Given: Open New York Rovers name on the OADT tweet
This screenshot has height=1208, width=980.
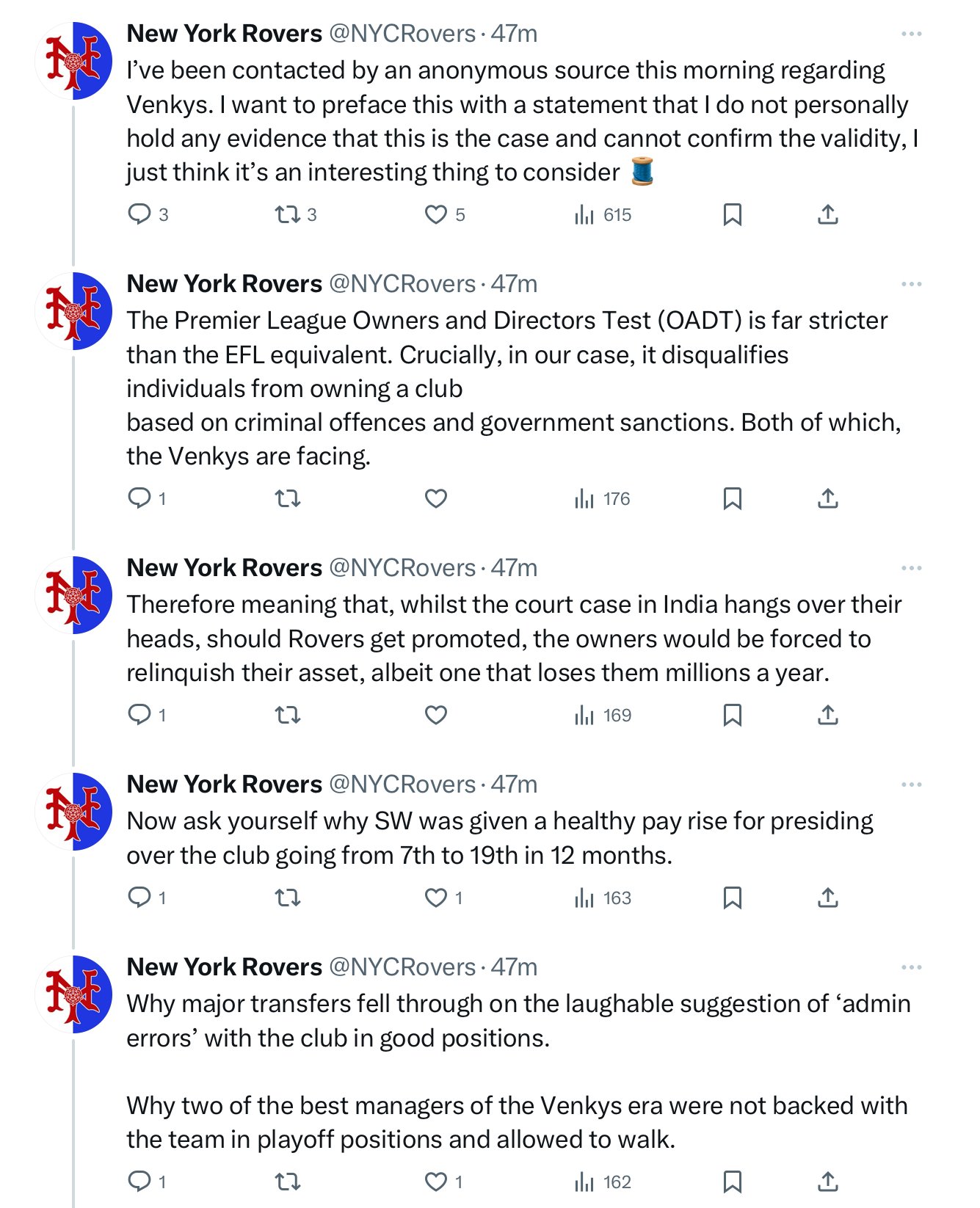Looking at the screenshot, I should tap(224, 284).
